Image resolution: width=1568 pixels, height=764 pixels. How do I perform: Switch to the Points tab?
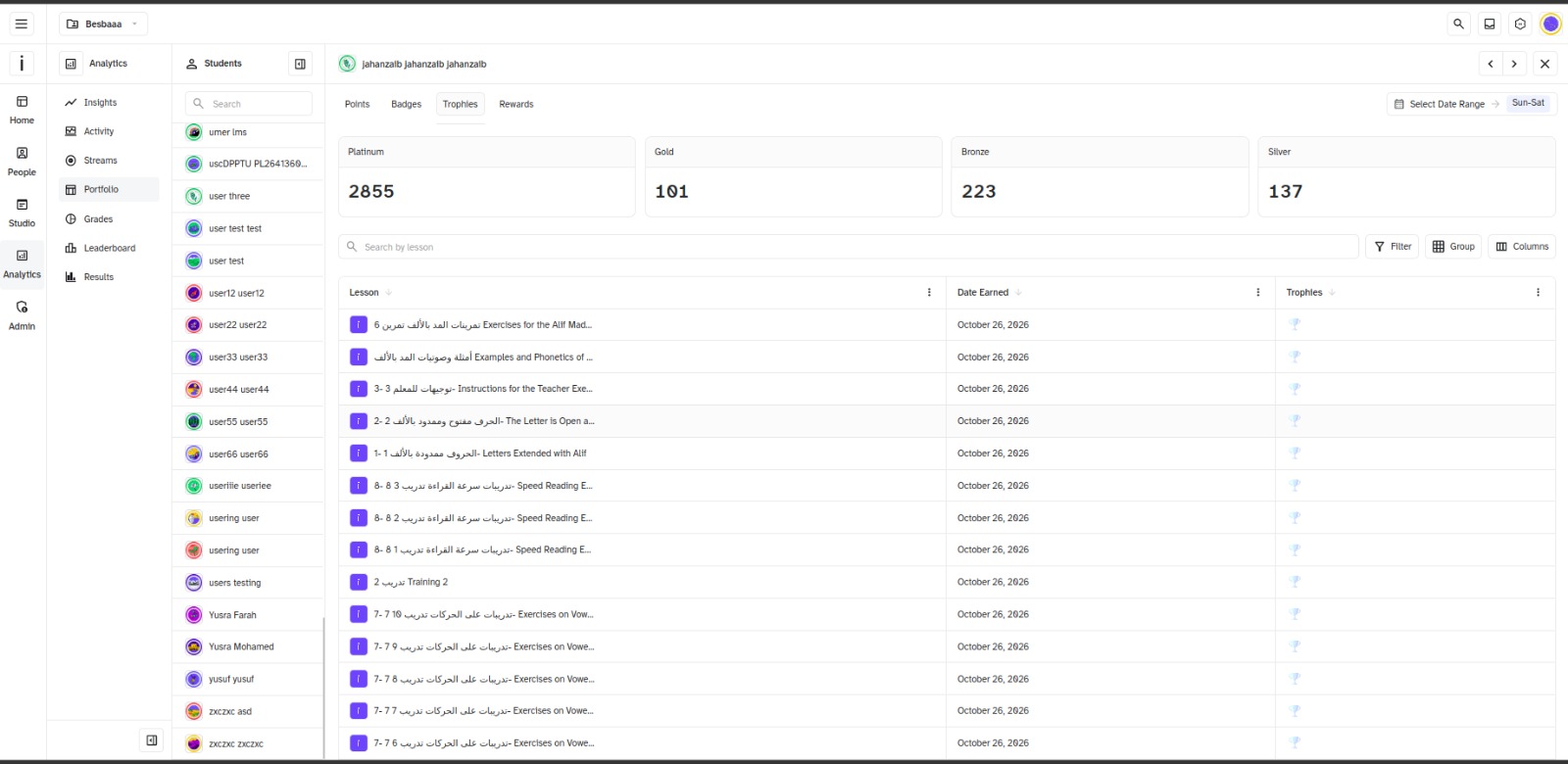pyautogui.click(x=358, y=104)
